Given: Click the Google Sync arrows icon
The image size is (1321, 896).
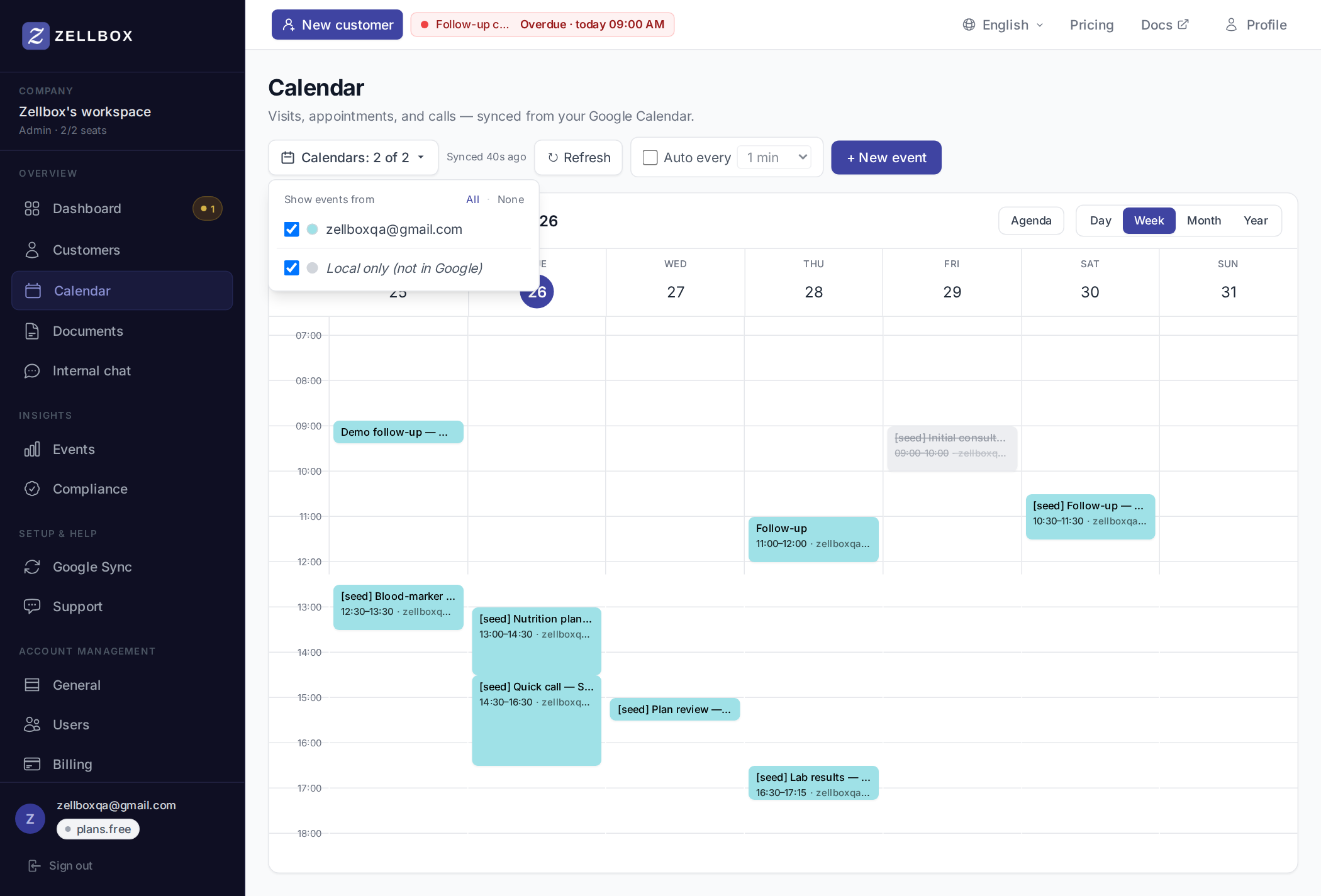Looking at the screenshot, I should tap(32, 567).
